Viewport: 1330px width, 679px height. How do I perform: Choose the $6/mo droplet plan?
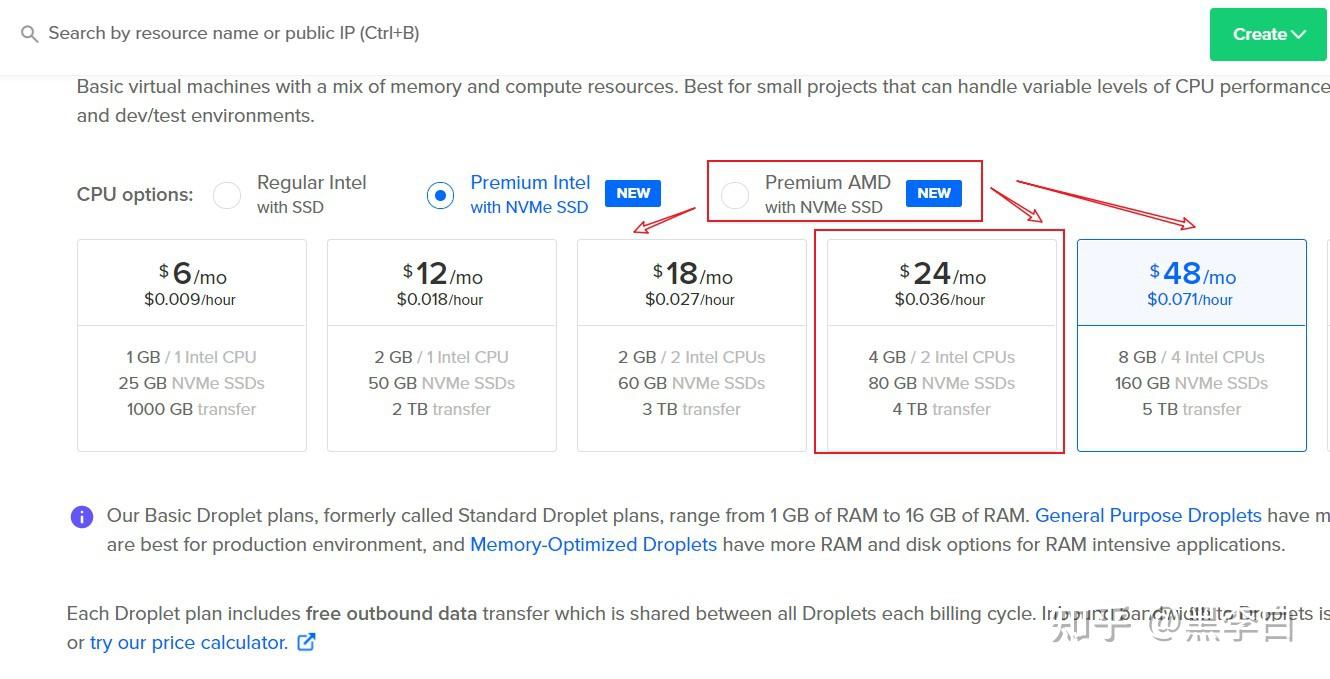click(192, 345)
